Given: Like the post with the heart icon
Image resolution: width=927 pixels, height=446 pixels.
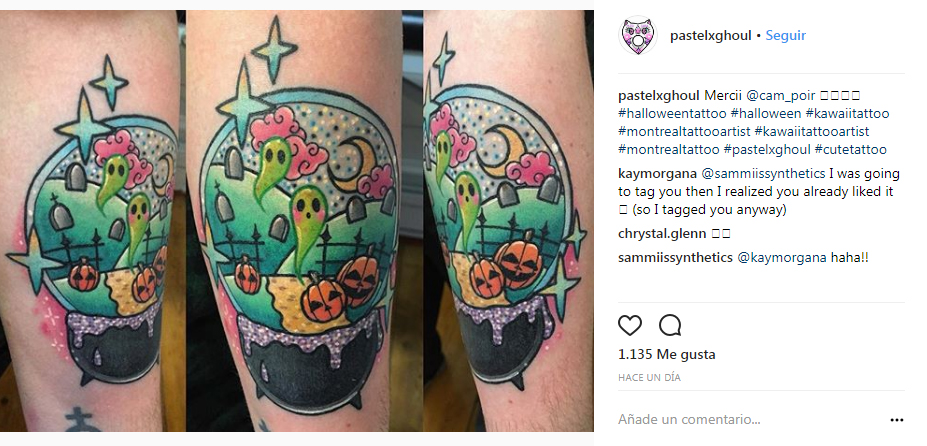Looking at the screenshot, I should [630, 325].
